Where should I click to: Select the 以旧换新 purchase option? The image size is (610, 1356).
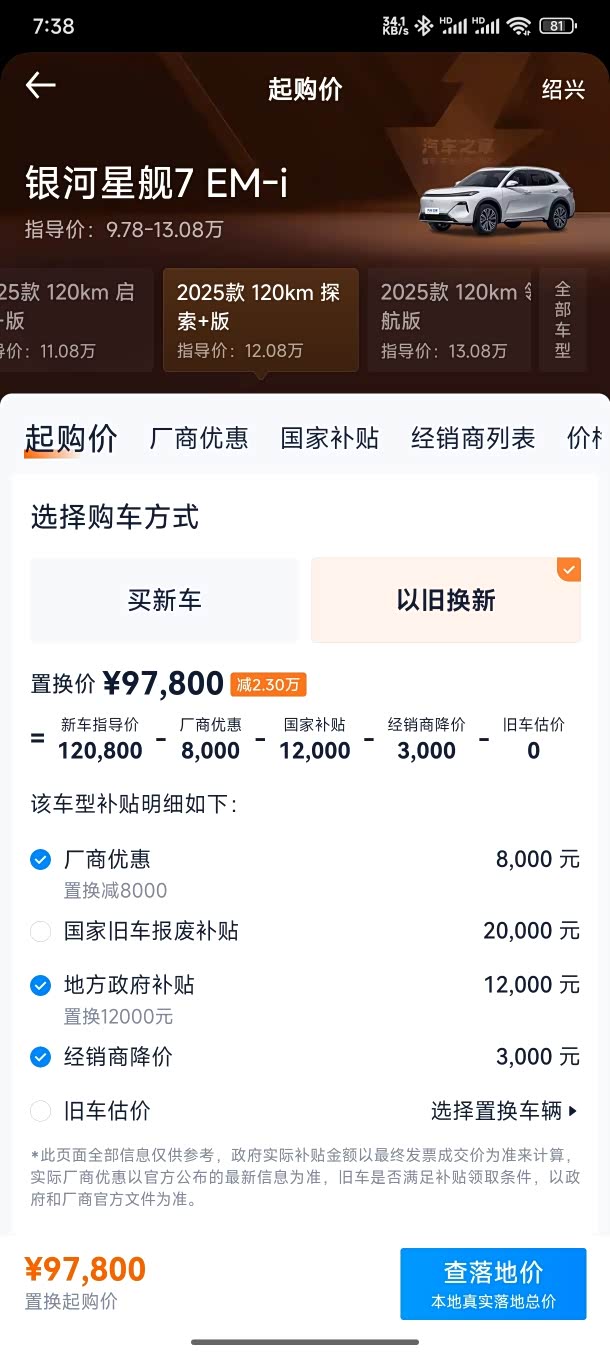446,600
